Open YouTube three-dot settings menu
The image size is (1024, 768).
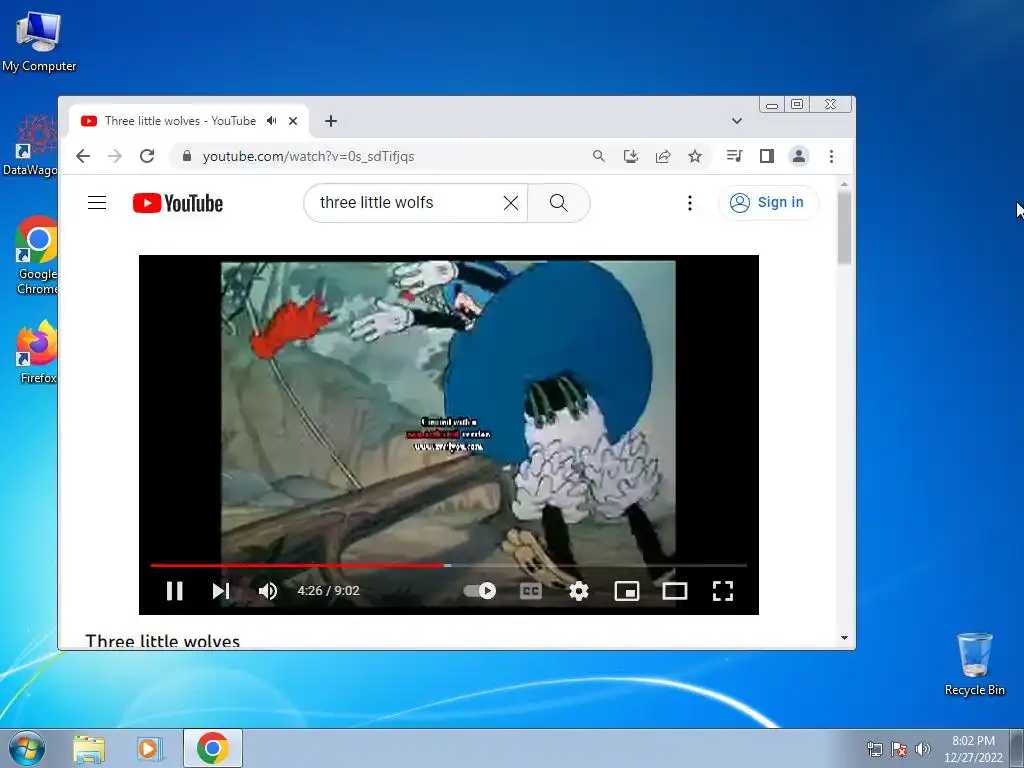pyautogui.click(x=690, y=203)
